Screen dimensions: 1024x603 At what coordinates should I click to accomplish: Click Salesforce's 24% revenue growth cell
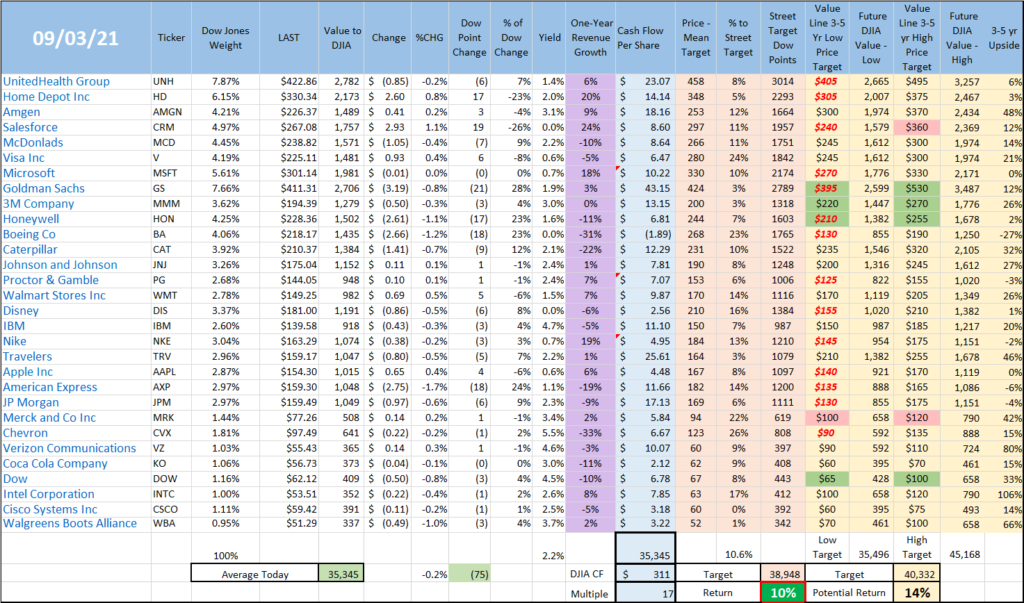click(x=590, y=127)
